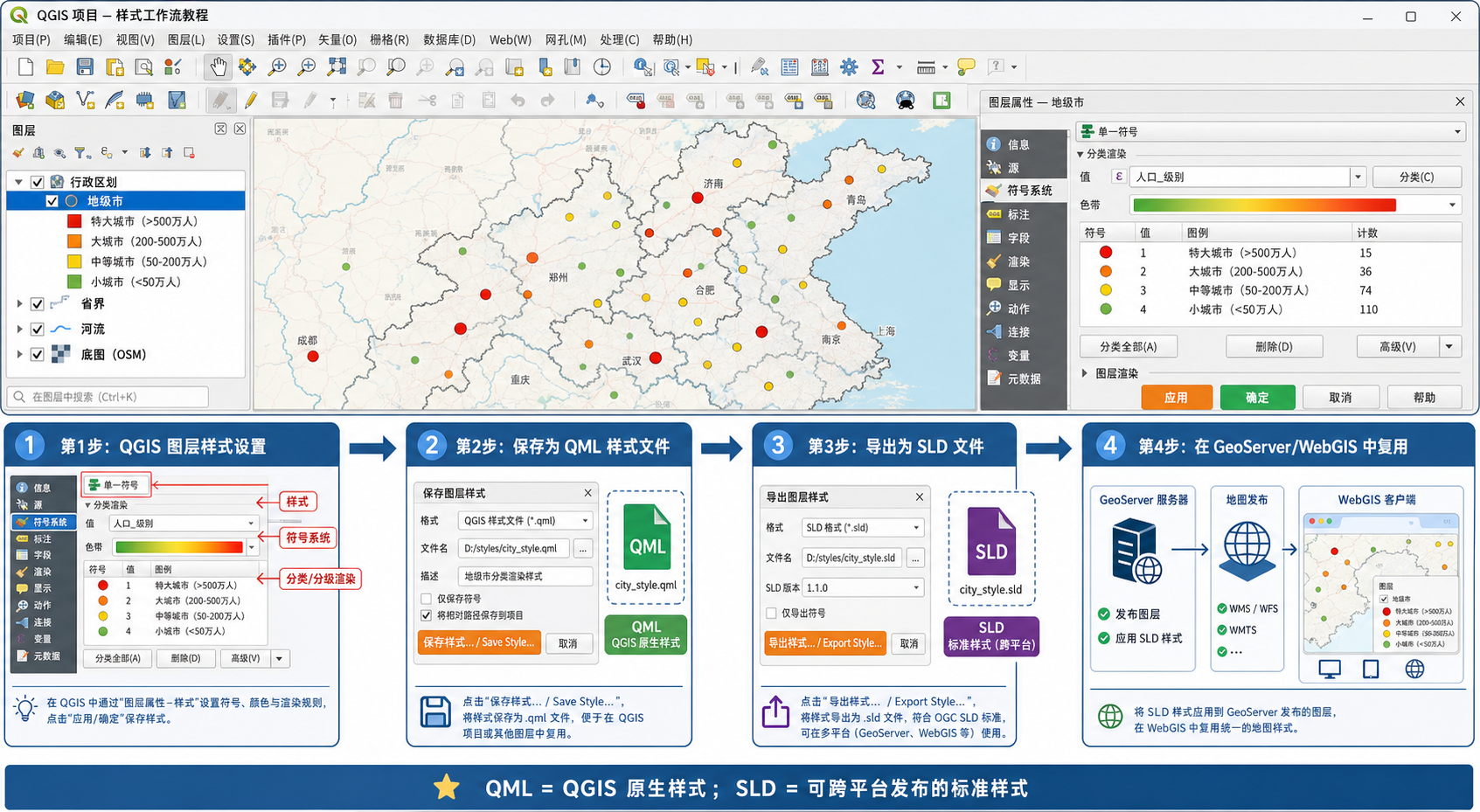Toggle the 河流 layer checkbox
The height and width of the screenshot is (812, 1480).
click(x=38, y=330)
